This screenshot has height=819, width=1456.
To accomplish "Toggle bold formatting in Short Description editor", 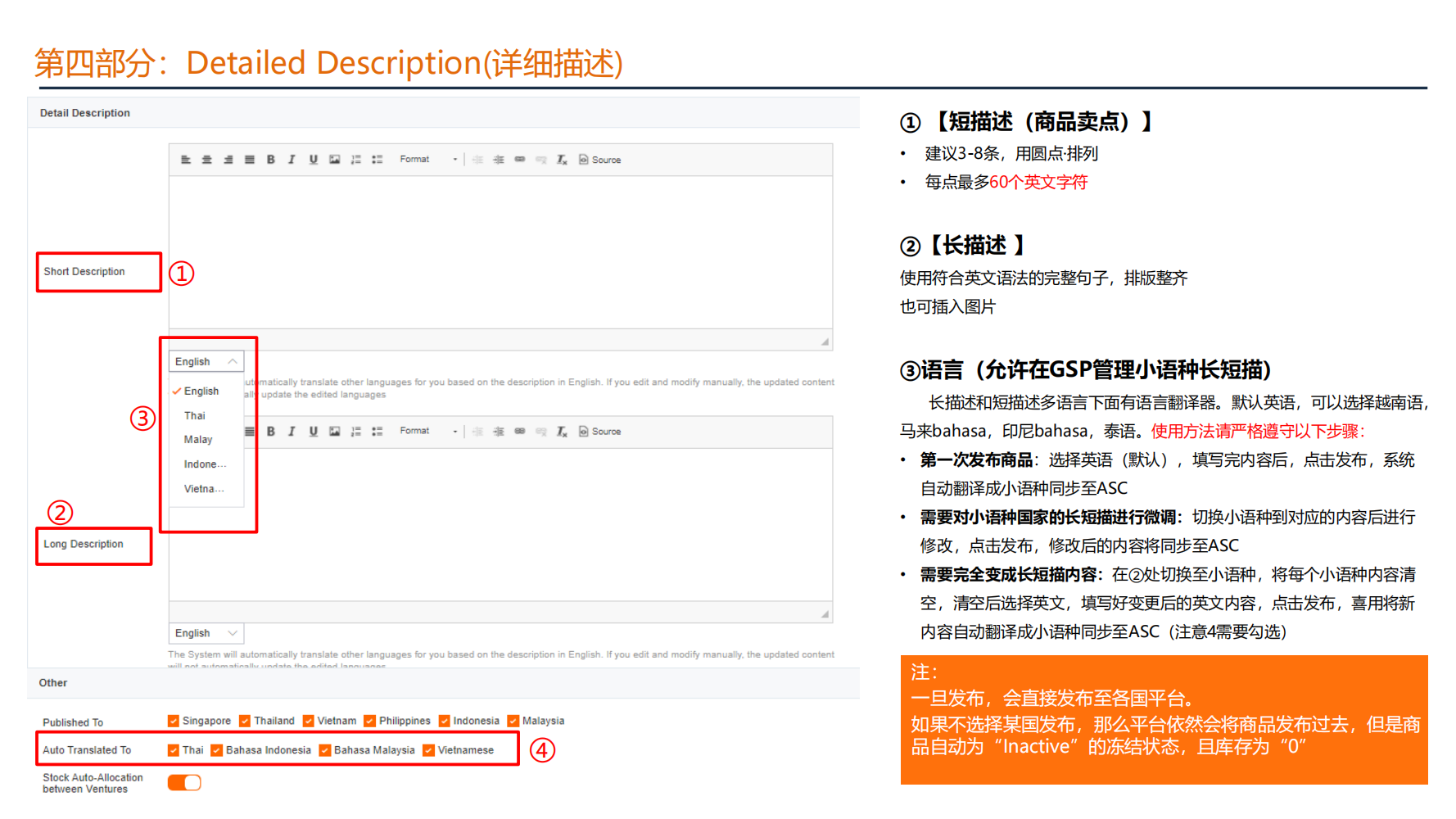I will (271, 159).
